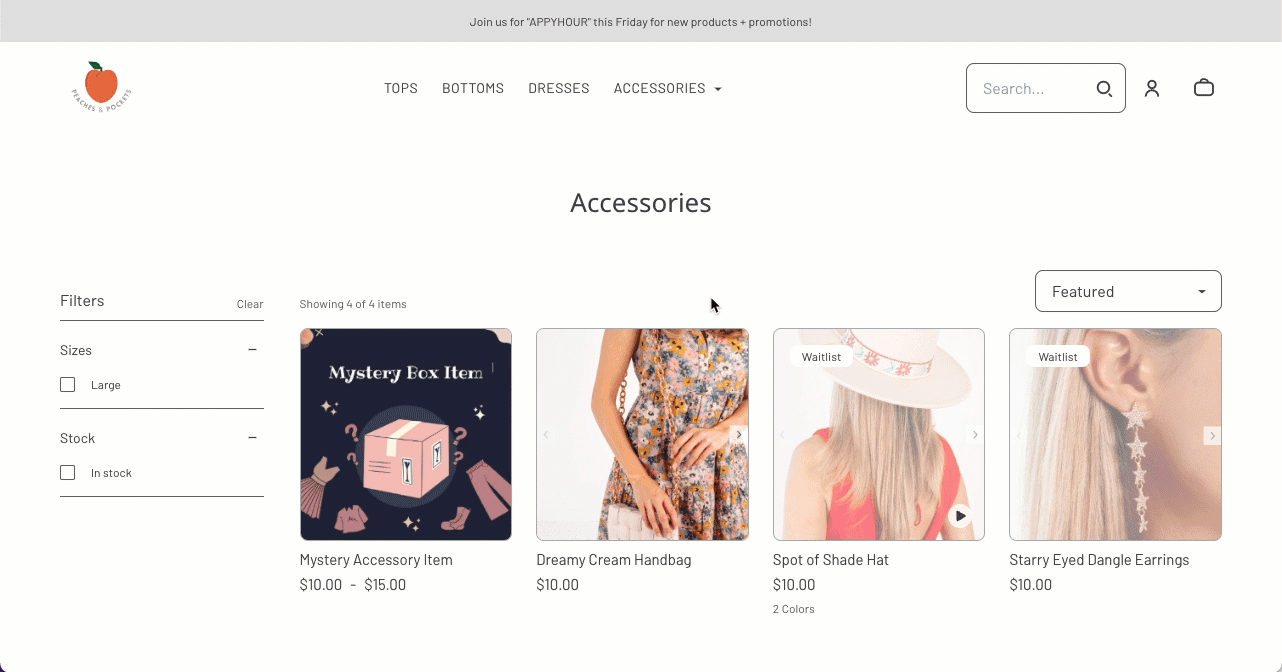Click the Clear filters link
The width and height of the screenshot is (1282, 672).
[250, 304]
